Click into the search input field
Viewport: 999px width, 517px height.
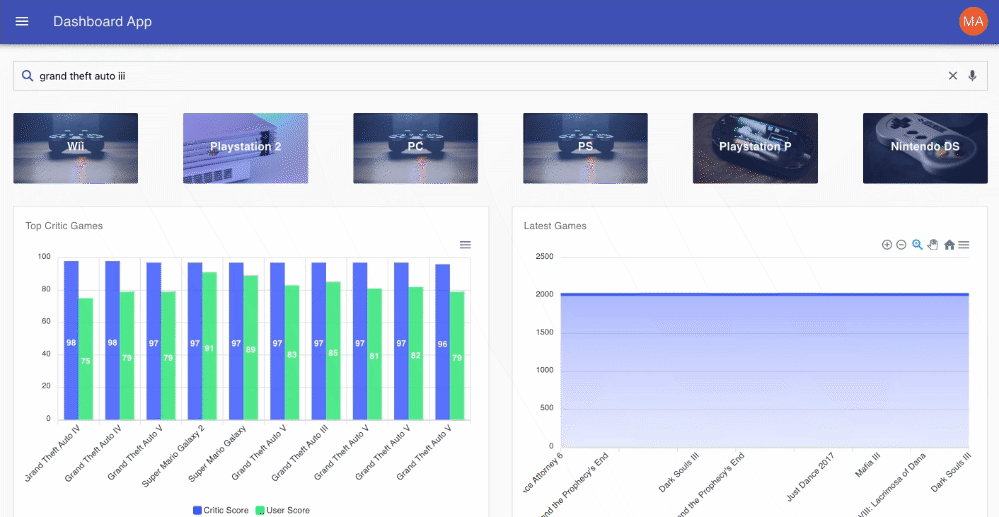click(491, 76)
